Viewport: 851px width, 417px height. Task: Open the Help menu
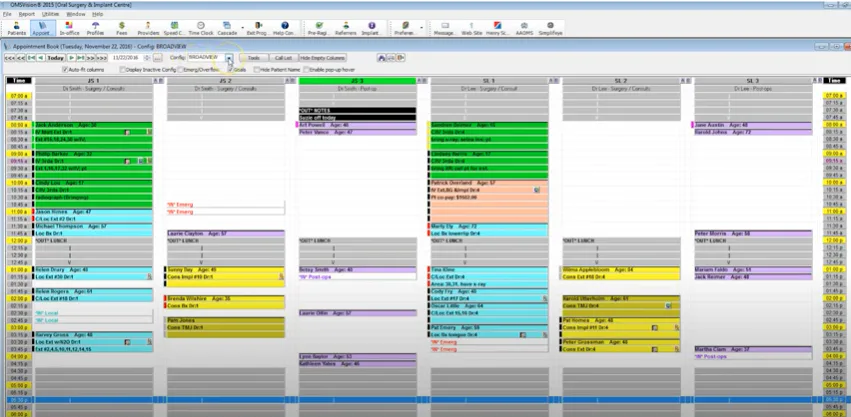pos(97,14)
